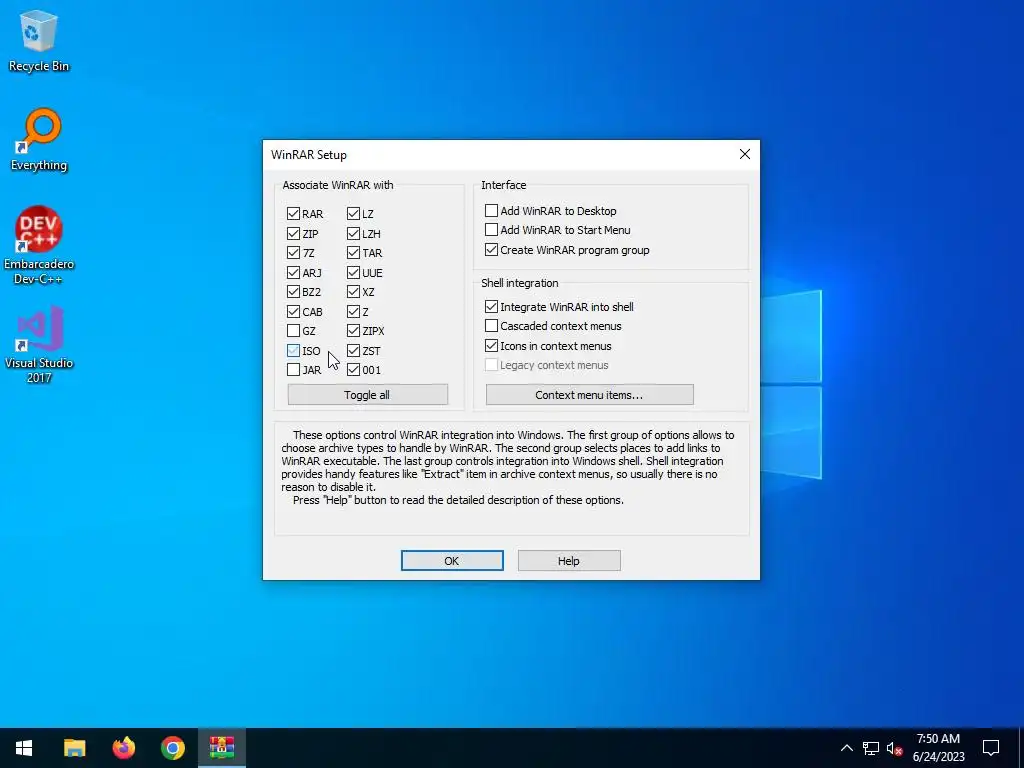Open File Explorer from the taskbar

(74, 748)
